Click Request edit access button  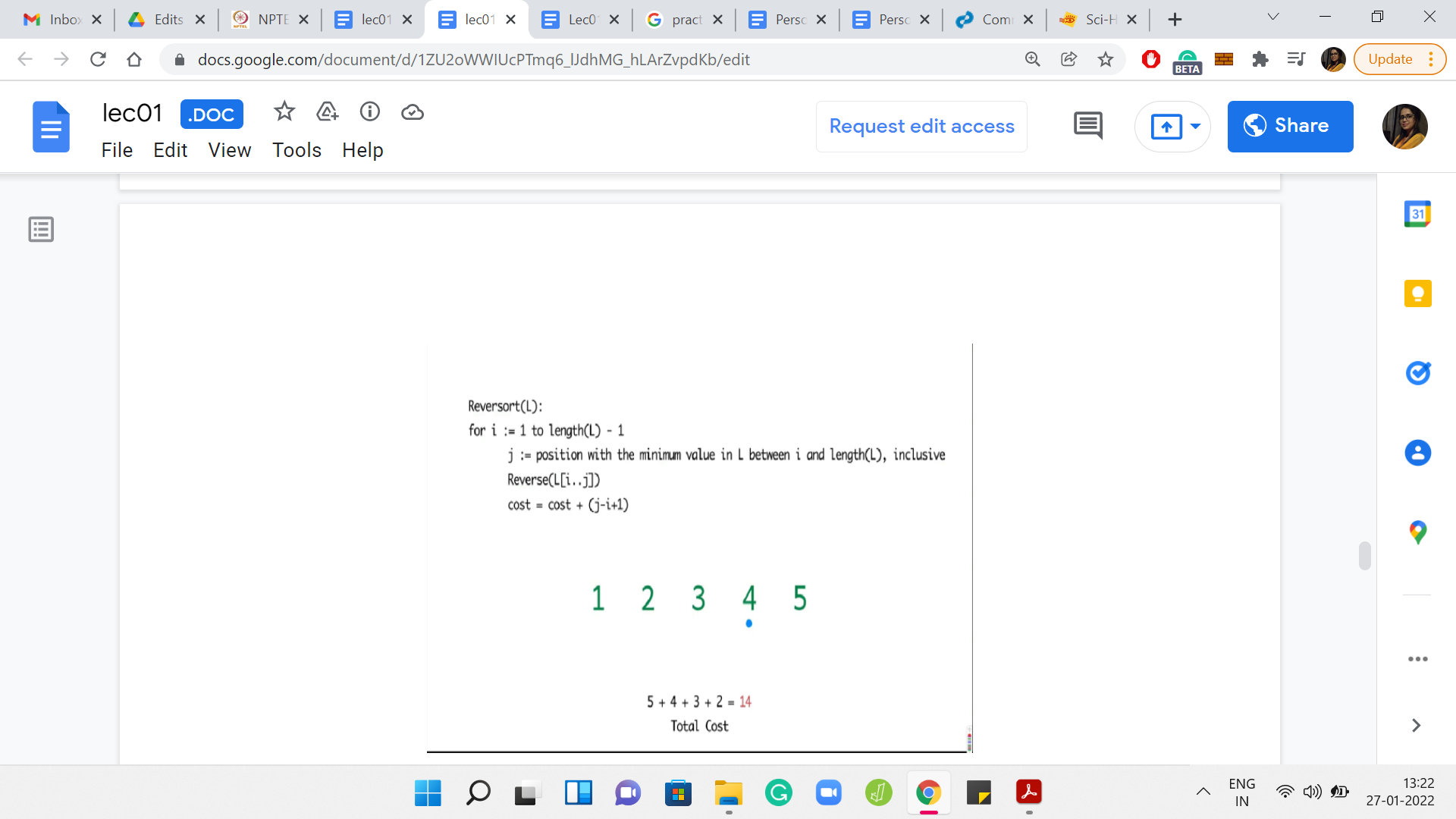tap(921, 127)
